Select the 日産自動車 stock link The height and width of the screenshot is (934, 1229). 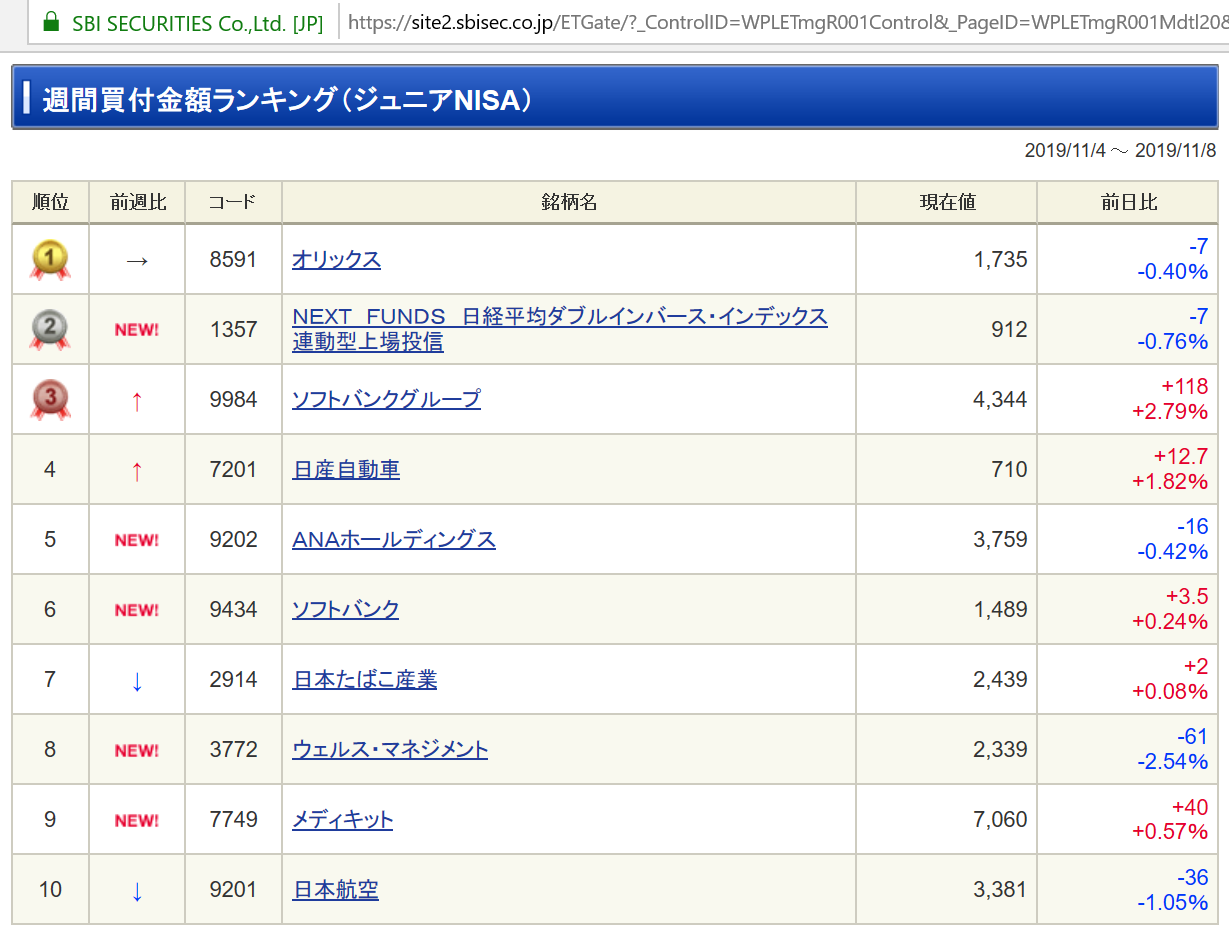[x=346, y=470]
